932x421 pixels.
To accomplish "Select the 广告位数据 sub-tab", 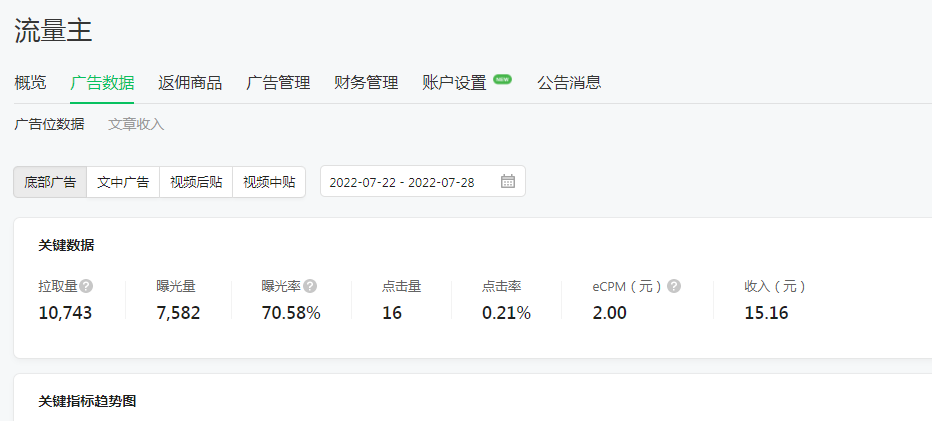I will tap(49, 124).
